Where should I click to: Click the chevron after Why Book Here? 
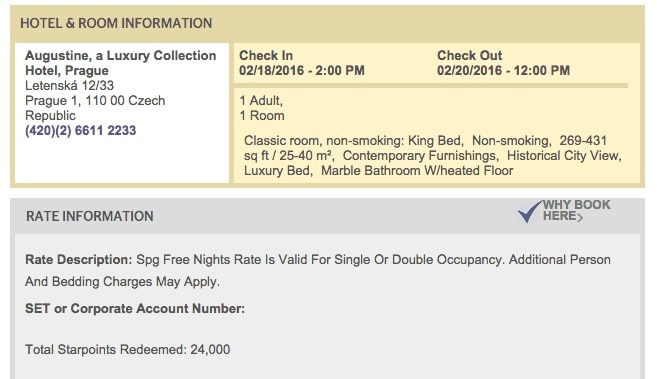pos(580,217)
